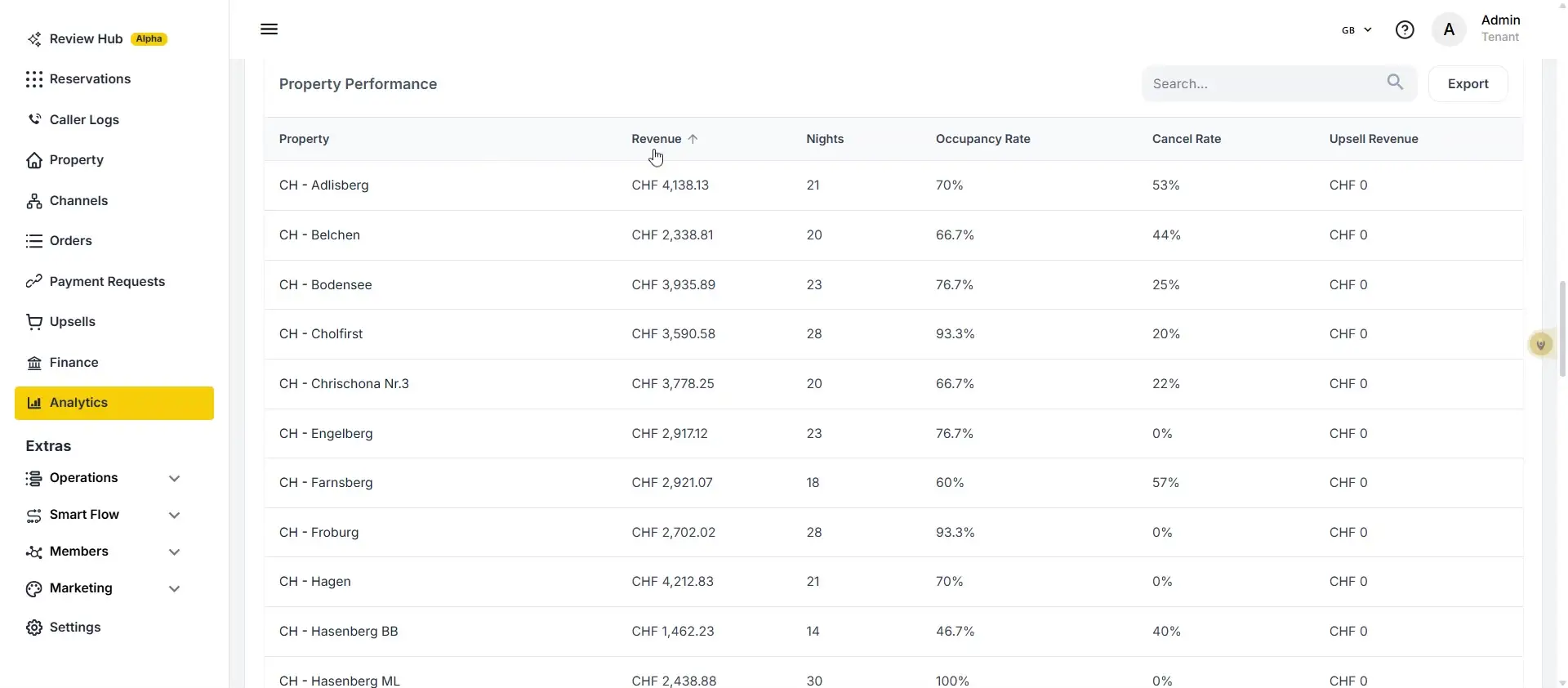
Task: Click the Property house icon
Action: (34, 160)
